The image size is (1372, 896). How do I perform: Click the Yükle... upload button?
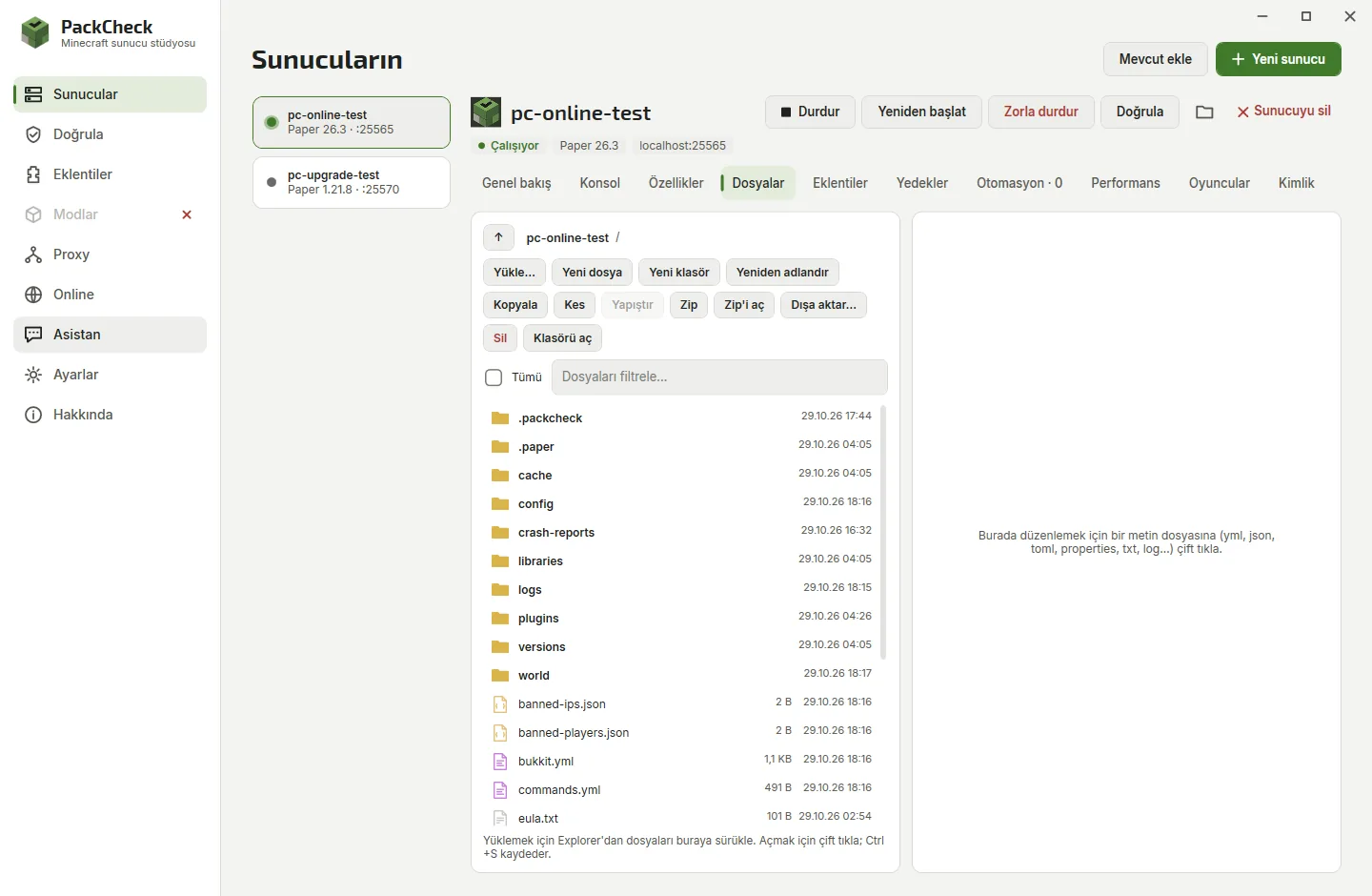coord(514,273)
